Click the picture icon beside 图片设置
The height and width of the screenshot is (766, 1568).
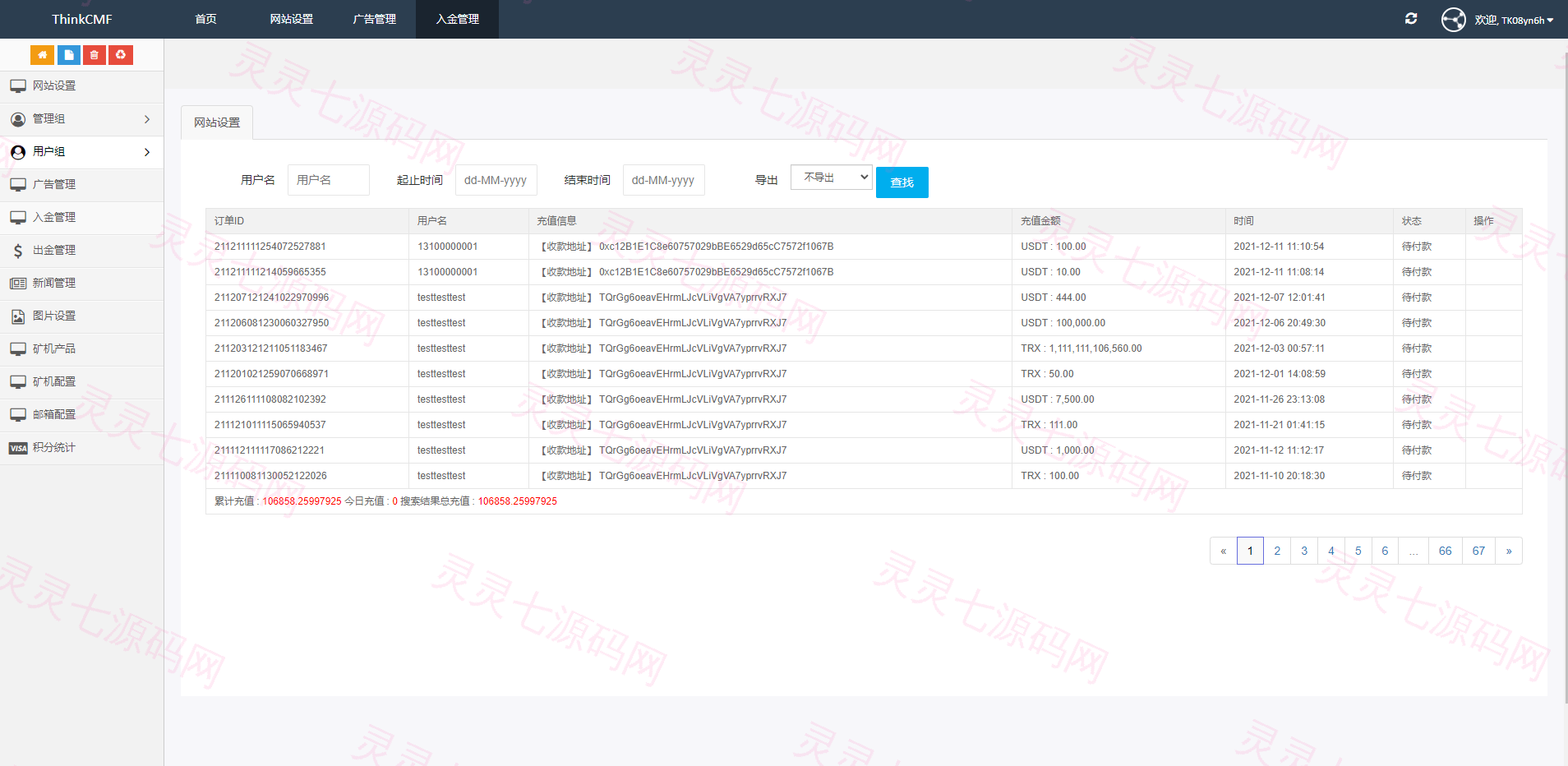coord(18,316)
